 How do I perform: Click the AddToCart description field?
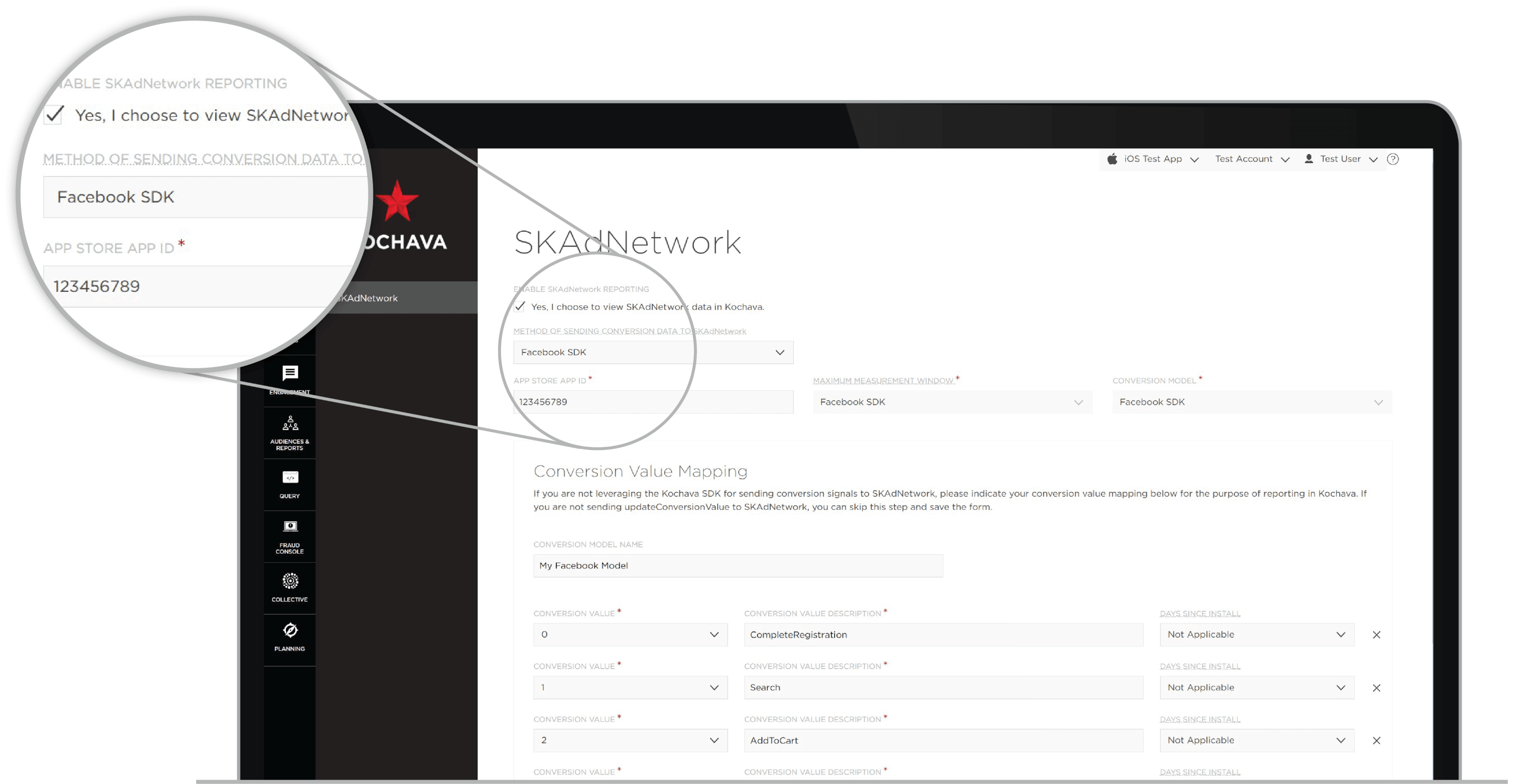(944, 740)
